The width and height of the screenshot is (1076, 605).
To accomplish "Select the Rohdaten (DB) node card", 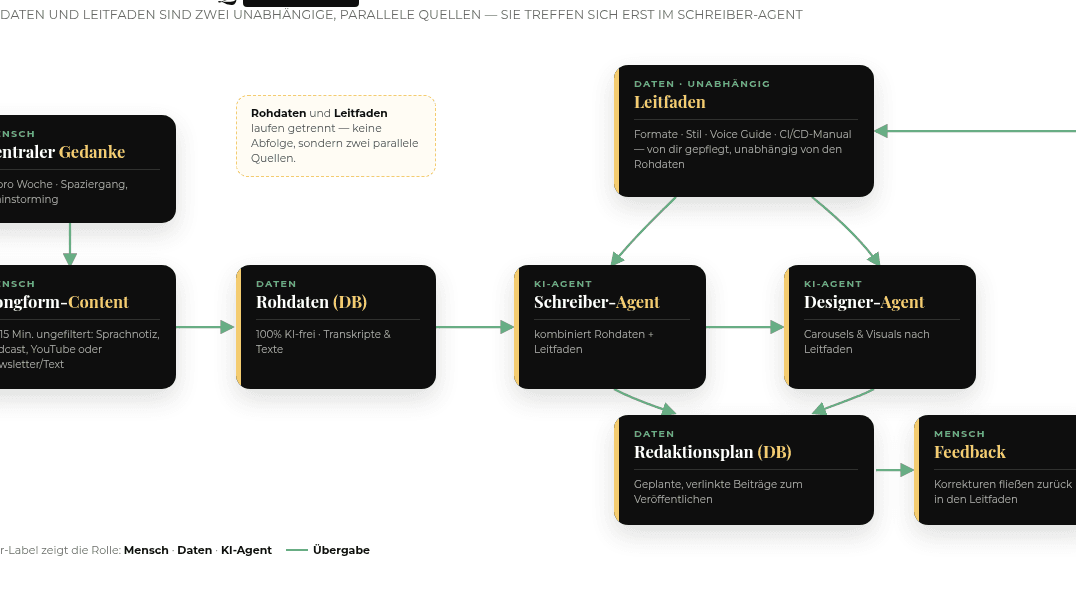I will click(336, 327).
